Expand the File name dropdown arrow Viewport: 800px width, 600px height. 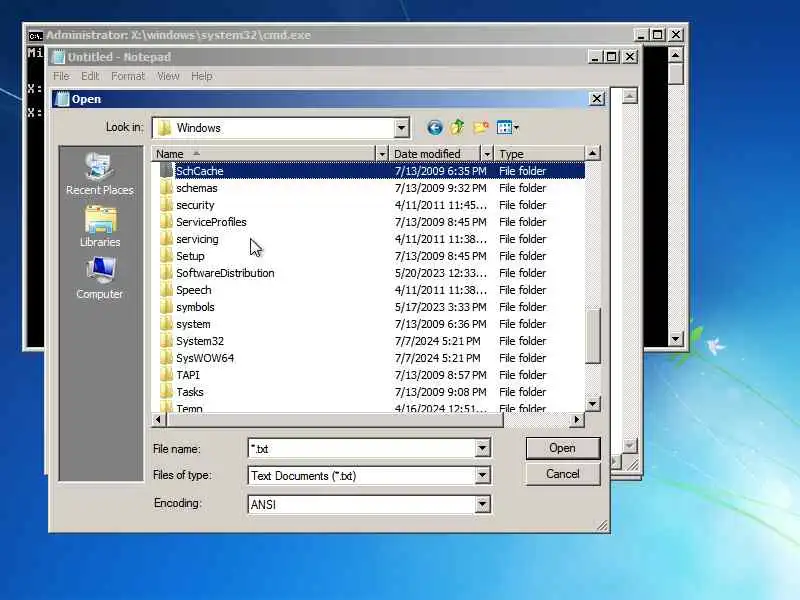click(482, 448)
